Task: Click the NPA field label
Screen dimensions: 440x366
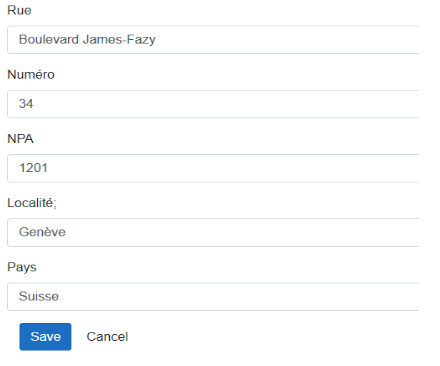Action: [x=20, y=139]
